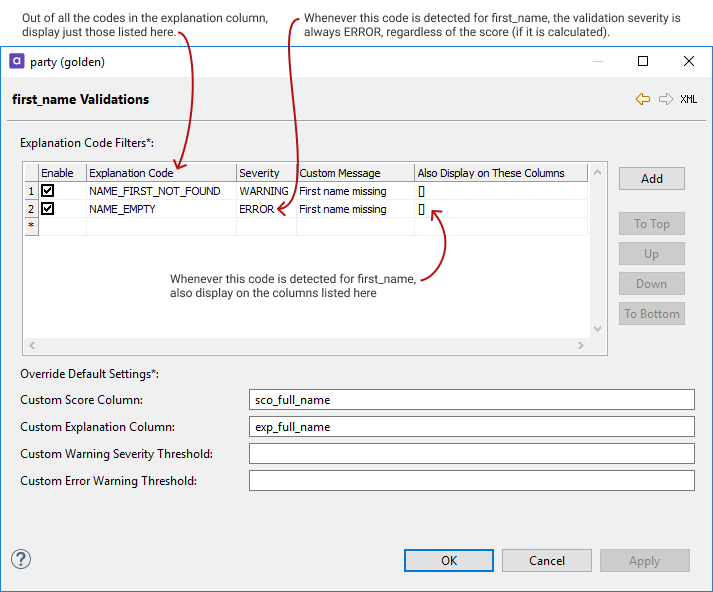This screenshot has height=592, width=713.
Task: Open the XML view icon
Action: pyautogui.click(x=689, y=99)
